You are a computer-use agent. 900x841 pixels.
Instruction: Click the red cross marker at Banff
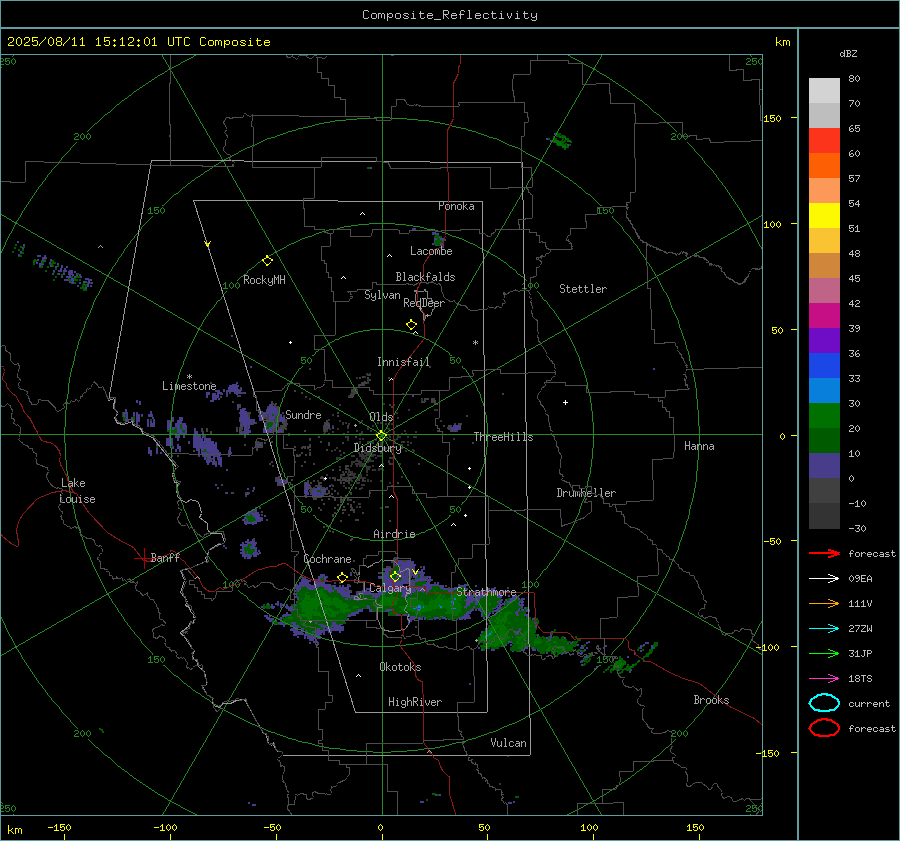143,558
